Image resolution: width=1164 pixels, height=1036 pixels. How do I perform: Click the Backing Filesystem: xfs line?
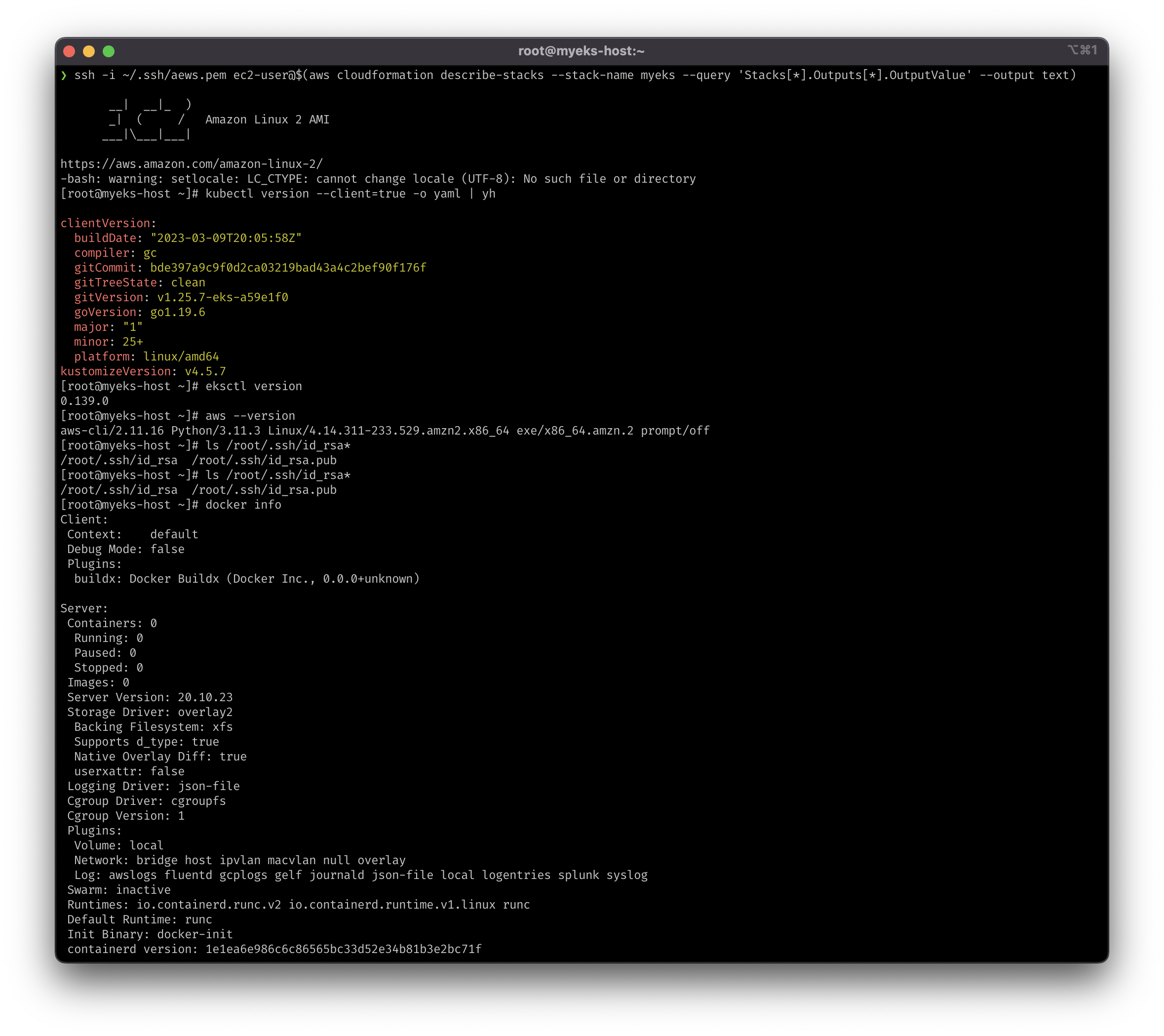(153, 727)
